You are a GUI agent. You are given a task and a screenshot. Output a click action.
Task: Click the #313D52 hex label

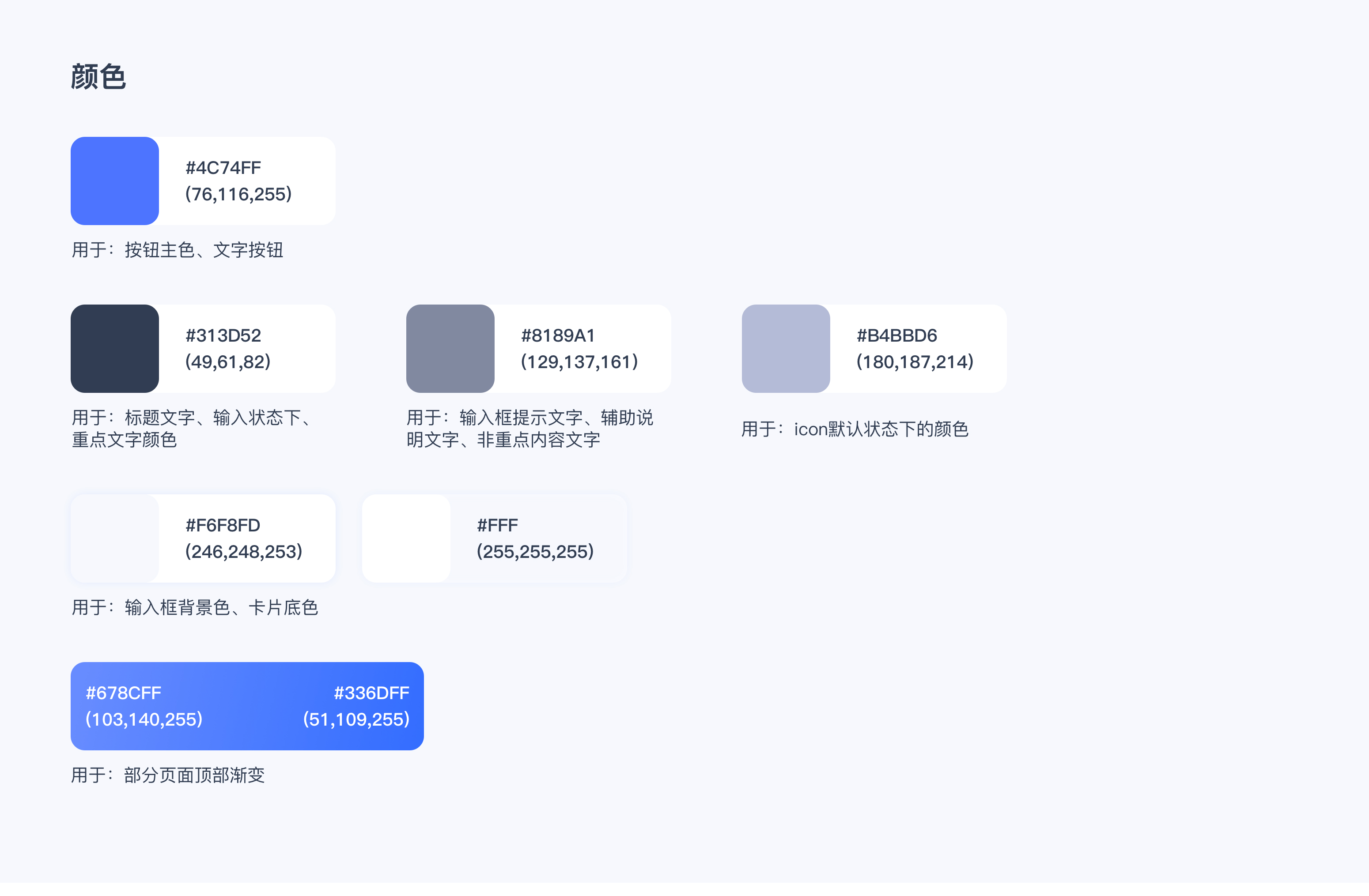223,335
